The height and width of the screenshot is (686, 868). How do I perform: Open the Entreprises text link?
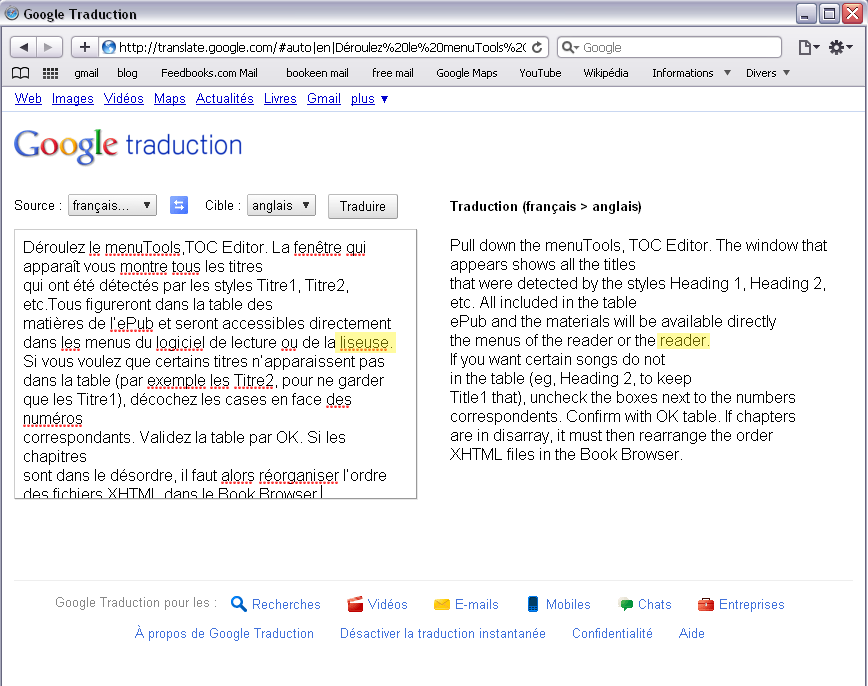coord(752,605)
